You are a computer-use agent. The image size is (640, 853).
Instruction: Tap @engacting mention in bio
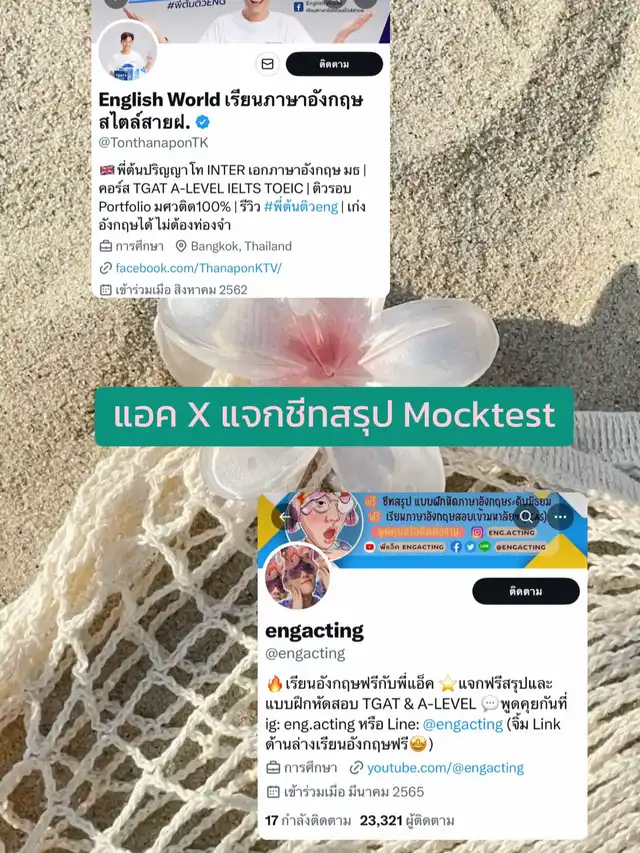point(463,724)
